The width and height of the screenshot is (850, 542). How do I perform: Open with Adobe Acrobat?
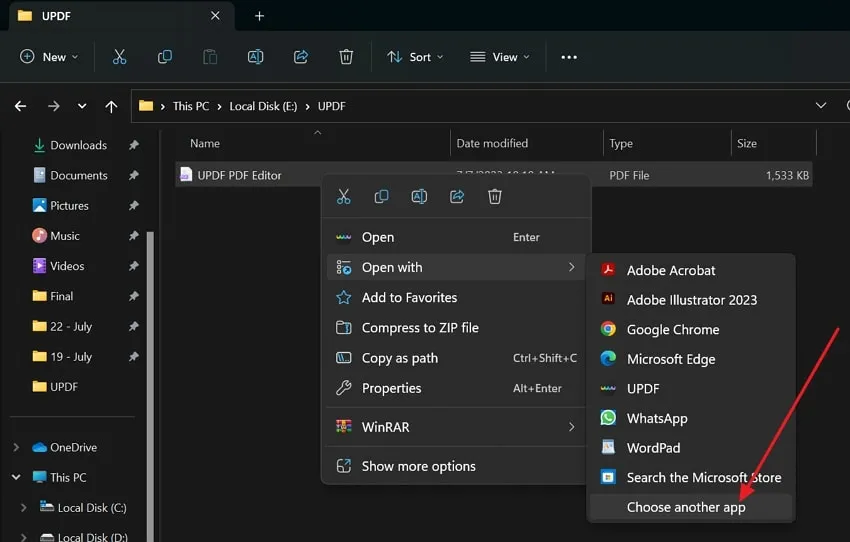(670, 270)
